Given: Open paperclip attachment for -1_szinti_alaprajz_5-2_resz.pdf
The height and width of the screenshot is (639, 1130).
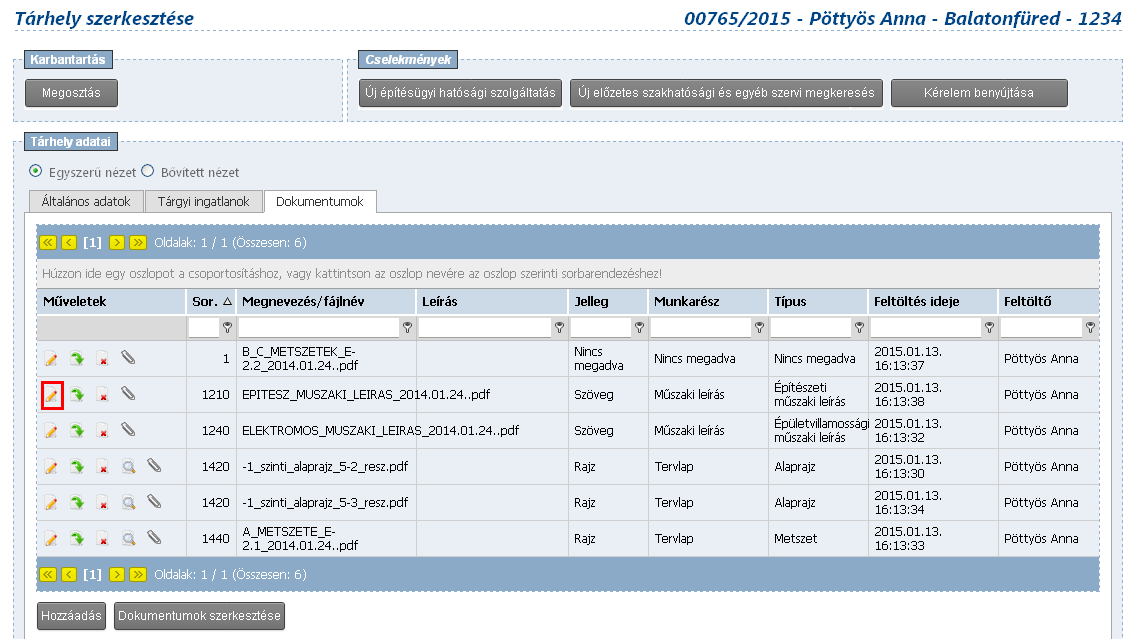Looking at the screenshot, I should (154, 465).
